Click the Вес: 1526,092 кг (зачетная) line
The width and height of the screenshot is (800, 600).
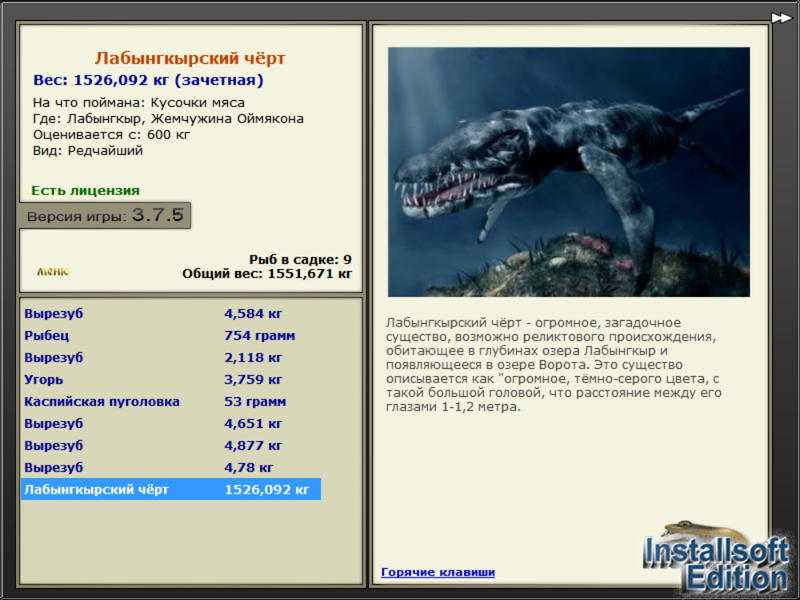click(148, 80)
